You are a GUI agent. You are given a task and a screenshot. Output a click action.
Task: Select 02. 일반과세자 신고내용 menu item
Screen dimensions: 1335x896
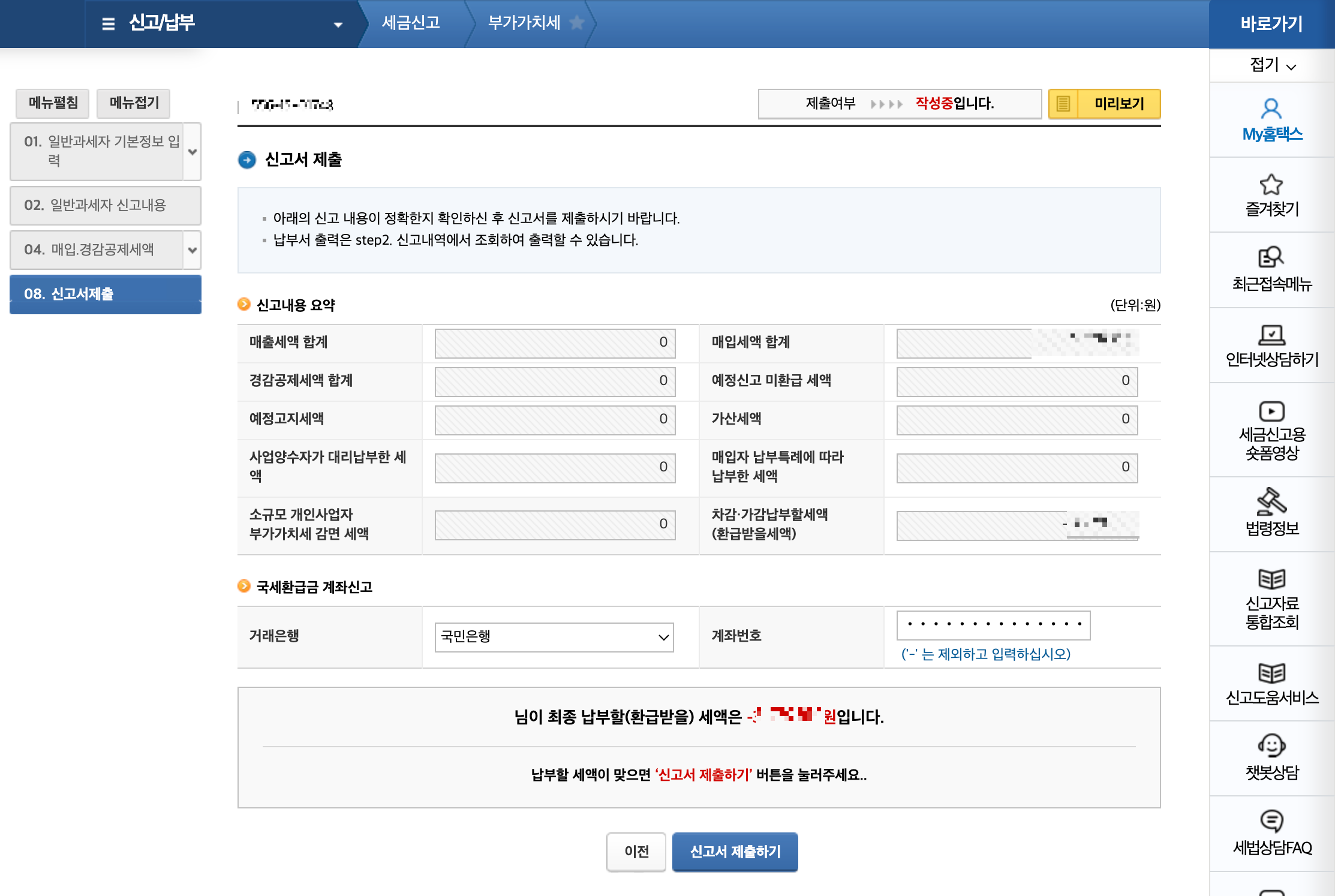pos(105,205)
